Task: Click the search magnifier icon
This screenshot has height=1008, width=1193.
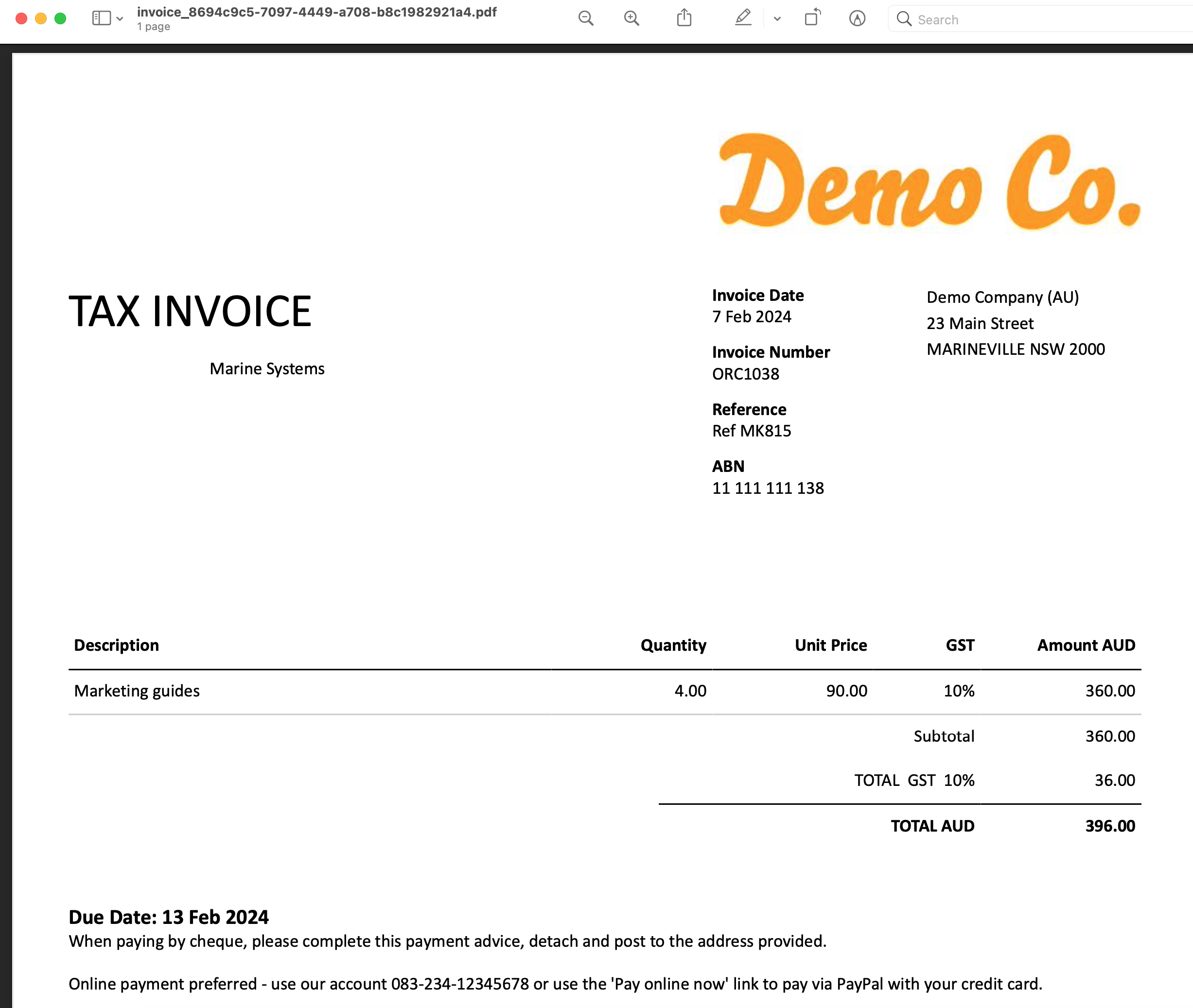Action: [904, 19]
